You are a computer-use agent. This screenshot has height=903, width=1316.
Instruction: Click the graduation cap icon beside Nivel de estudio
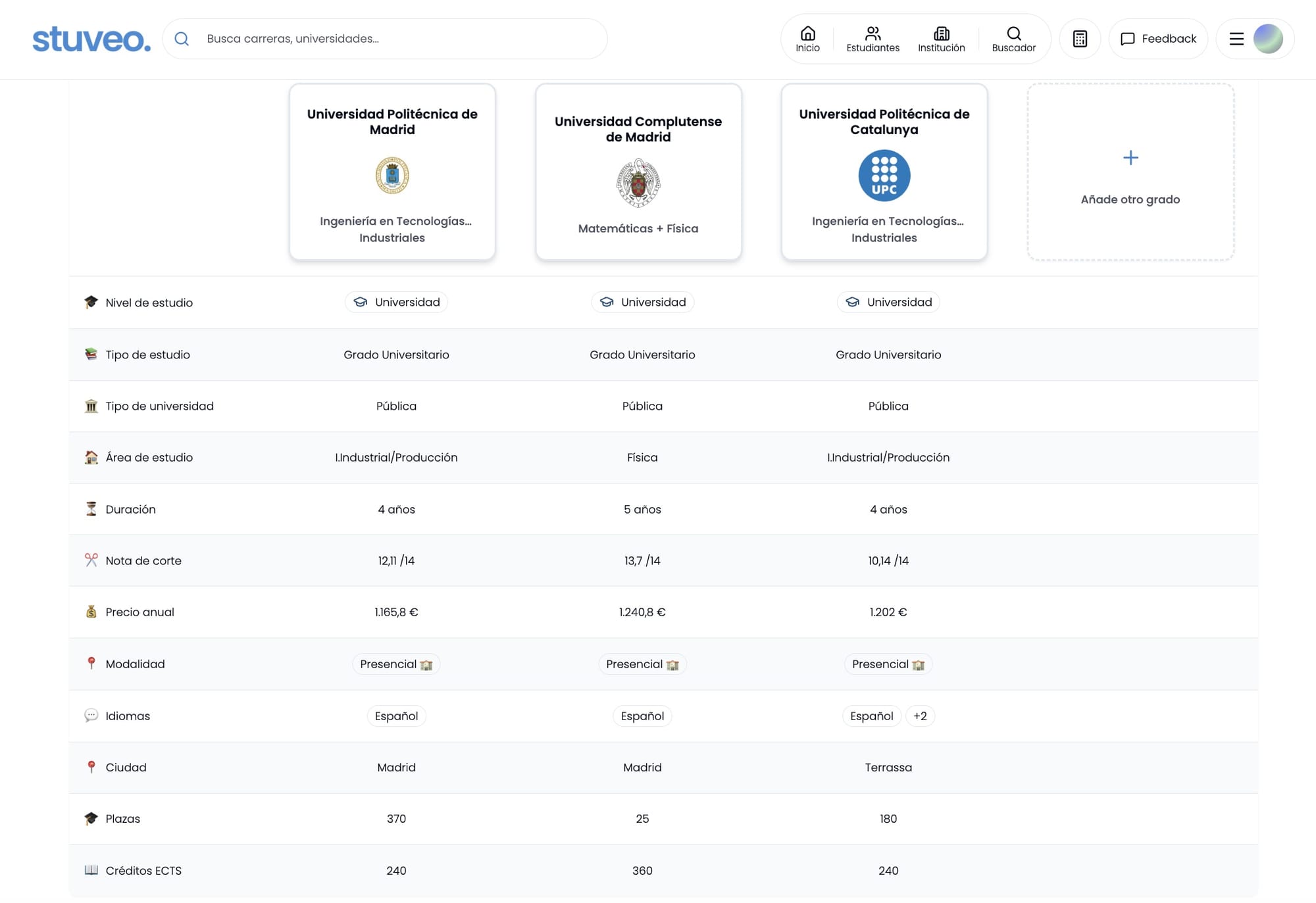[x=91, y=302]
